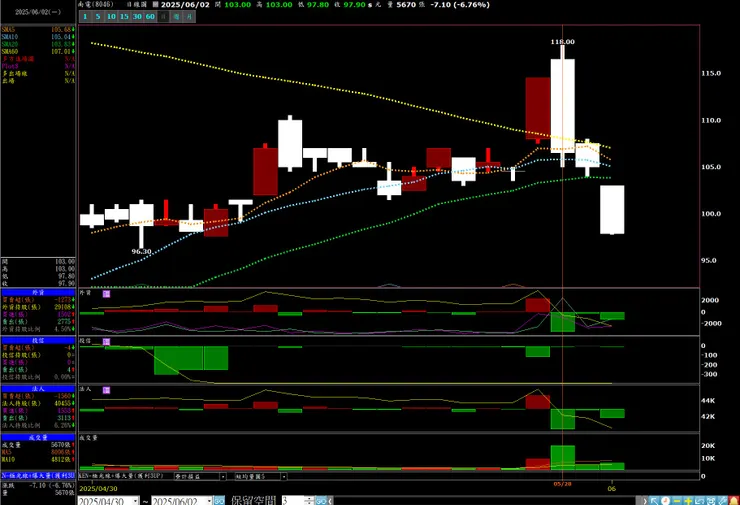The image size is (740, 505).
Task: Click the 06 month marker on timeline
Action: pyautogui.click(x=612, y=488)
